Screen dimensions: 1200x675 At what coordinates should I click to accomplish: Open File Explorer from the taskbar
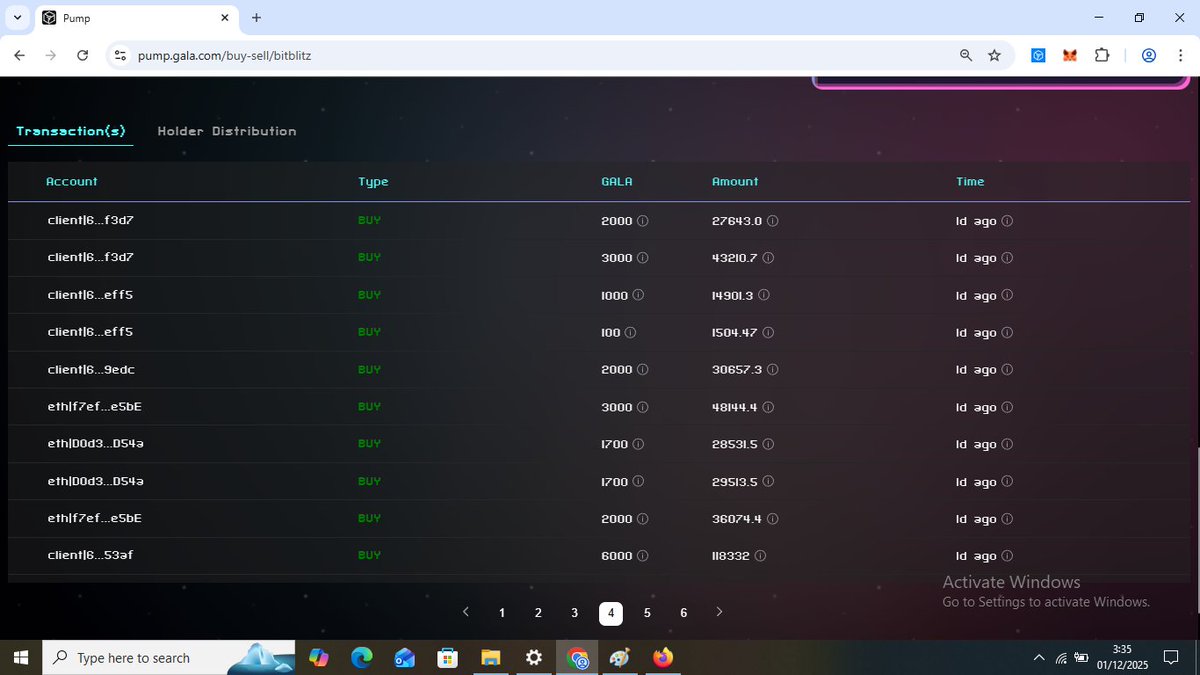click(x=491, y=658)
